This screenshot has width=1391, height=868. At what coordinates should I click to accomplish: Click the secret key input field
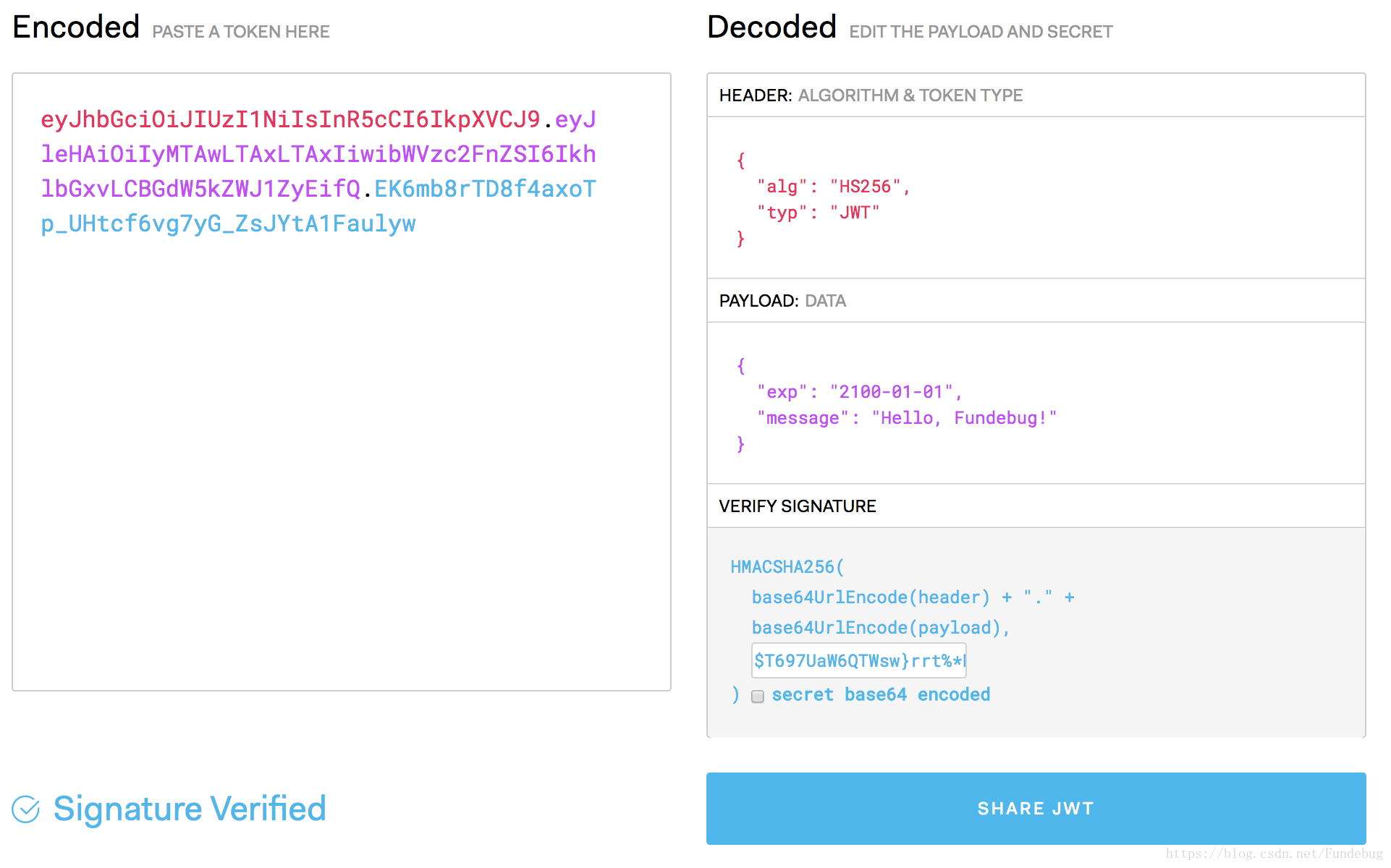coord(858,660)
